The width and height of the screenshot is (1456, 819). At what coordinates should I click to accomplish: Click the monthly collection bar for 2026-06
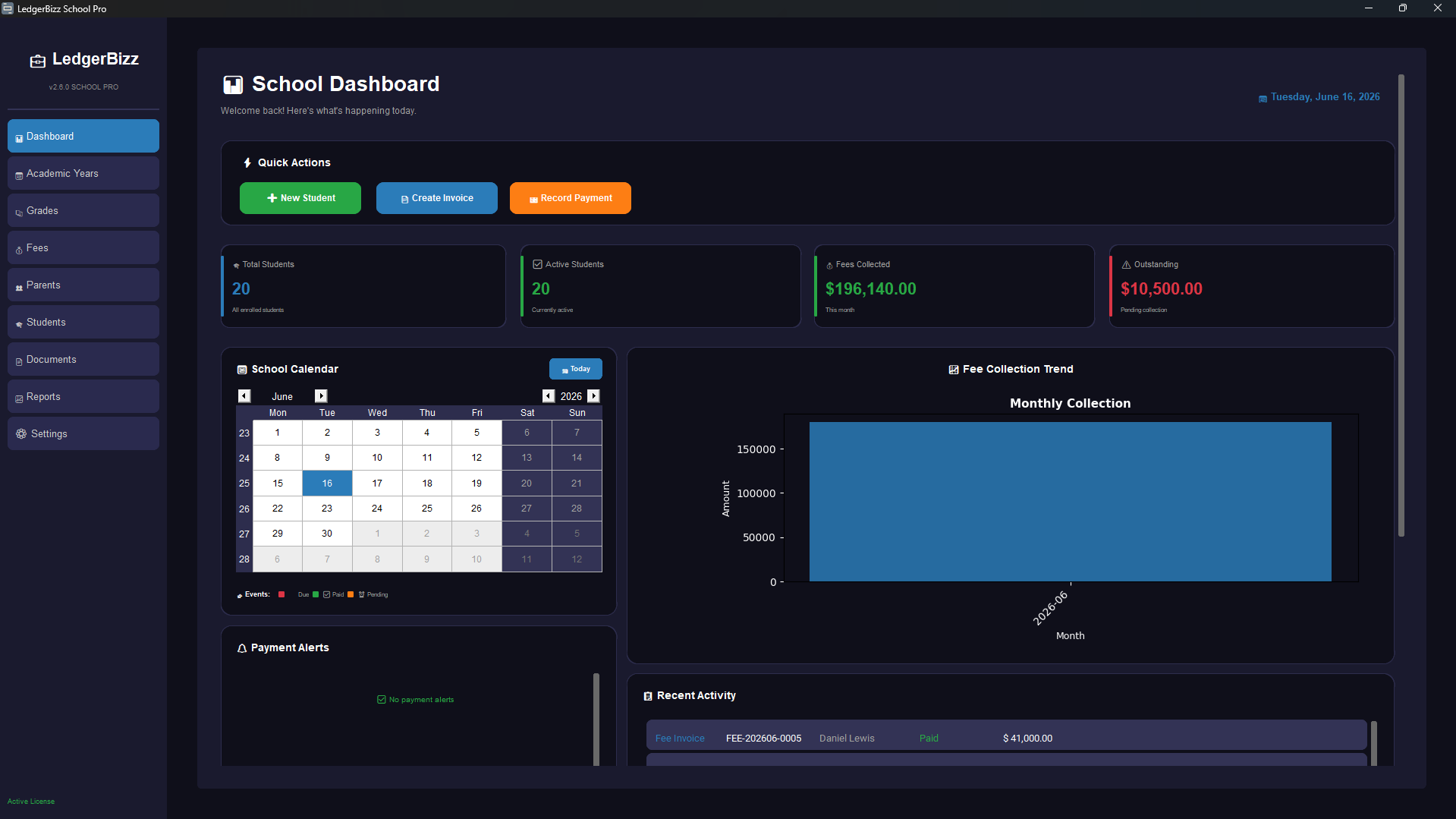[1070, 502]
